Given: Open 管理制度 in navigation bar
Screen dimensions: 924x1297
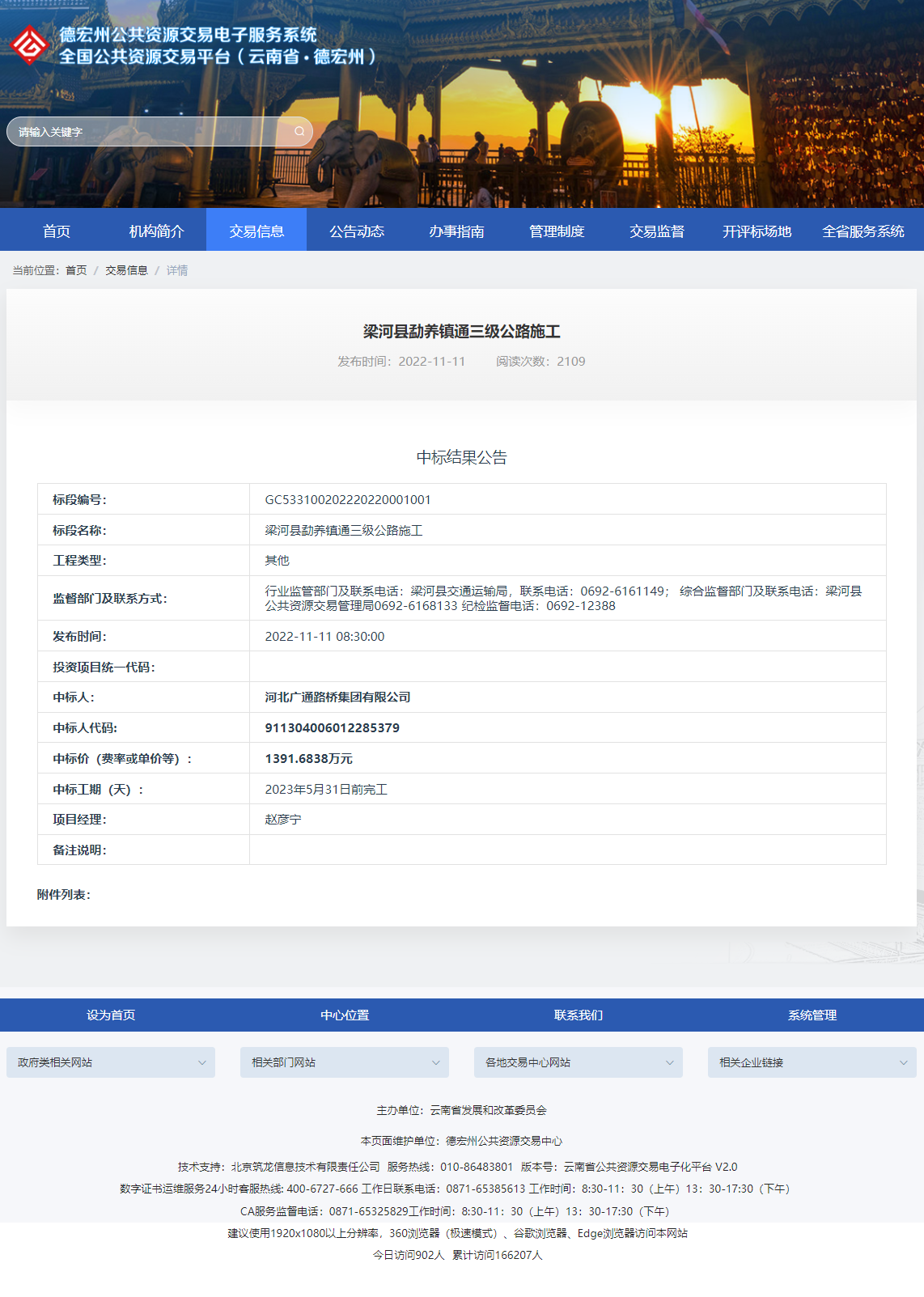Looking at the screenshot, I should [x=557, y=231].
